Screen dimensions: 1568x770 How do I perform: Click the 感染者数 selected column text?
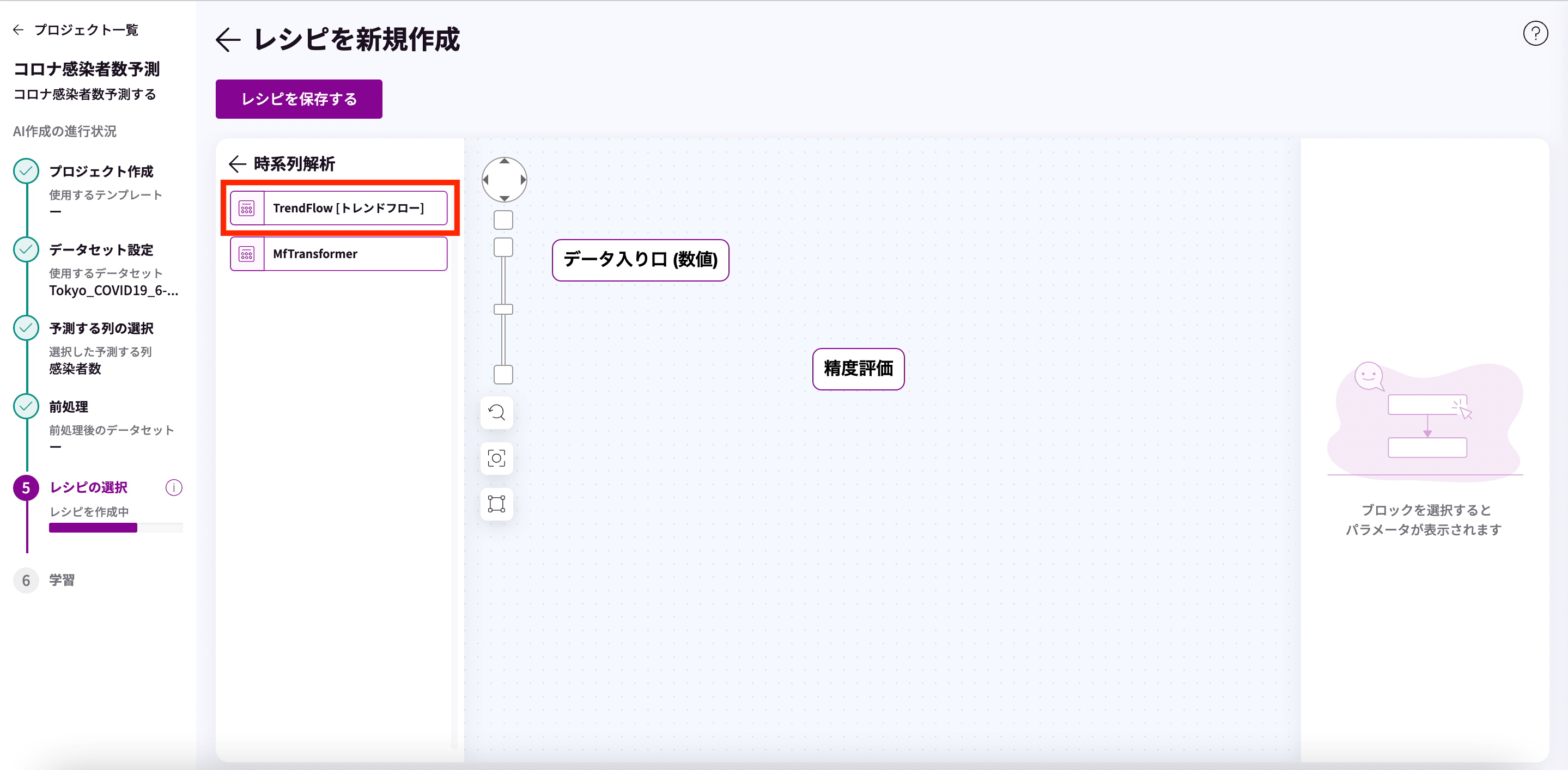[75, 369]
